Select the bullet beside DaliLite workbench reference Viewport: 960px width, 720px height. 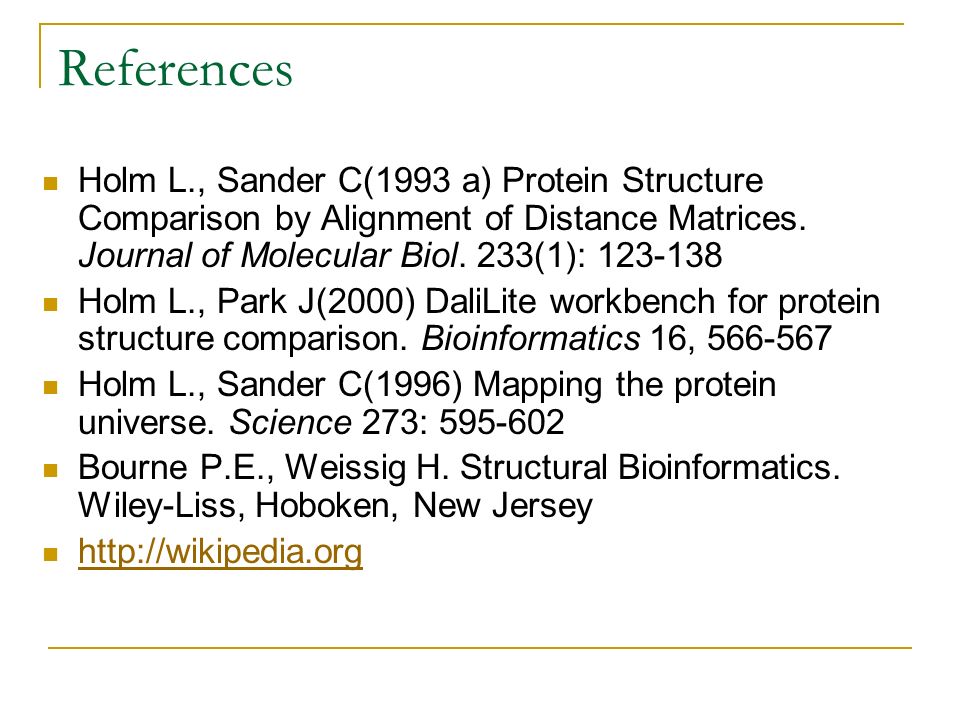[51, 304]
